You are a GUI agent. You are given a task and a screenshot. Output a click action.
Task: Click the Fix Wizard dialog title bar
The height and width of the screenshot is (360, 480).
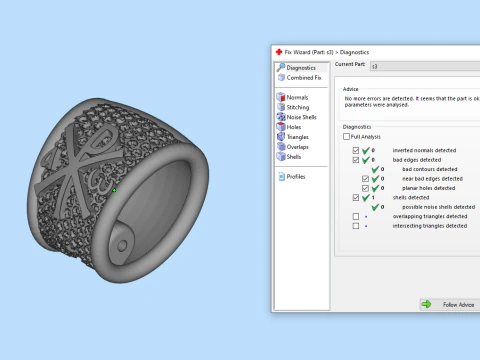(376, 52)
